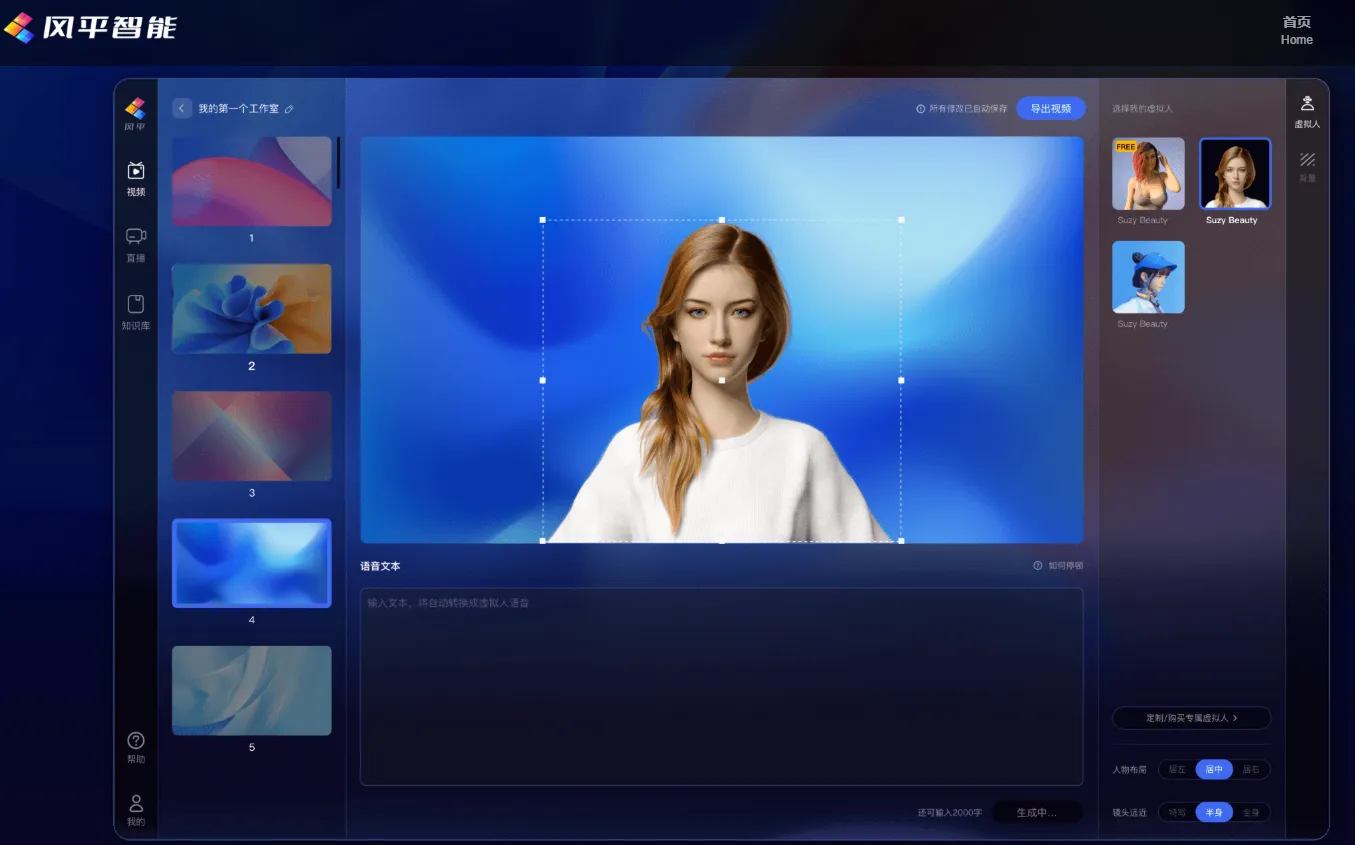This screenshot has width=1355, height=845.
Task: Choose the blue-cap avatar thumbnail
Action: (x=1148, y=277)
